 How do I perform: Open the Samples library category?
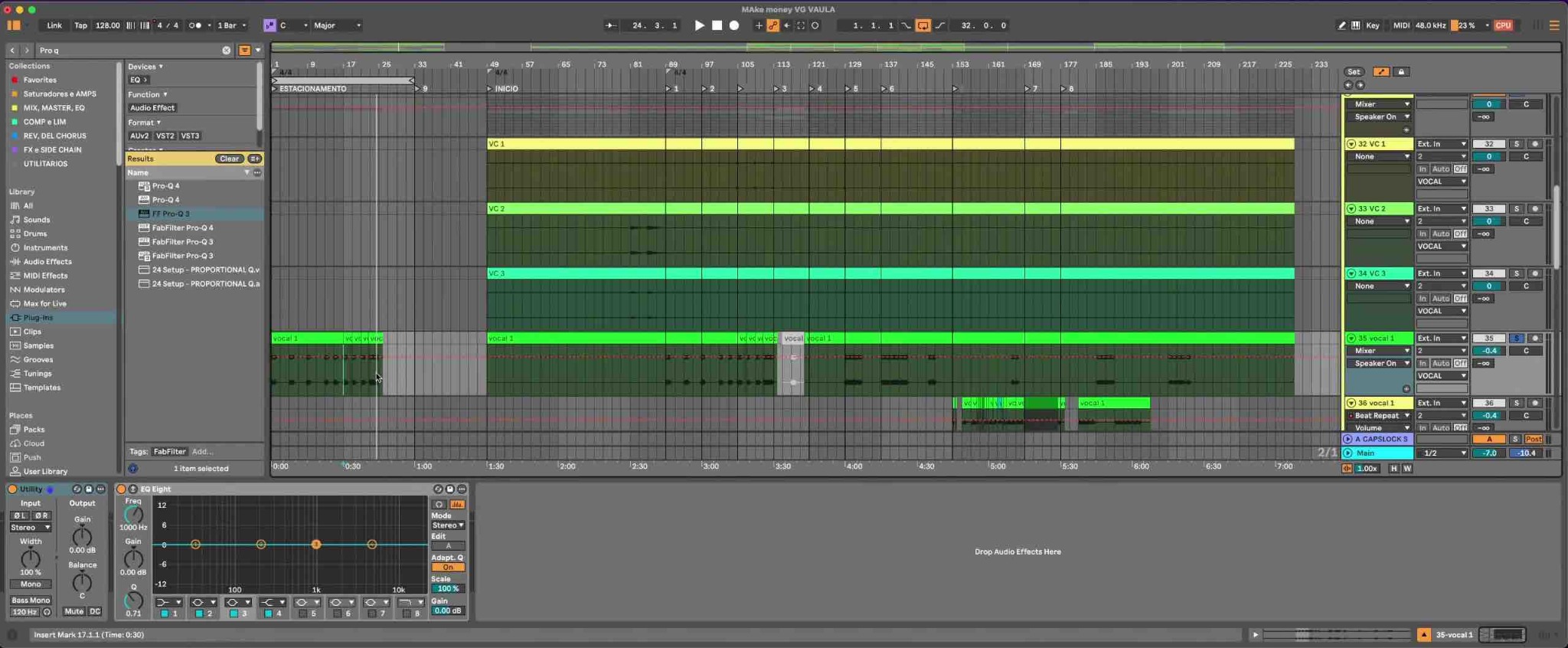tap(38, 346)
